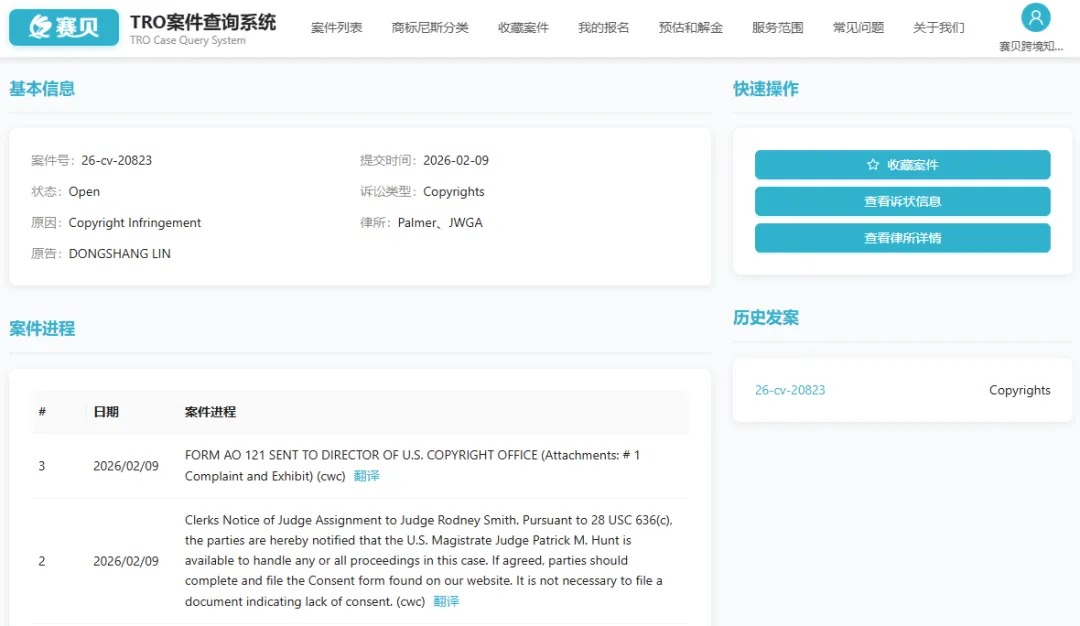Click Copyrights label in 历史发案 panel

pos(1019,390)
